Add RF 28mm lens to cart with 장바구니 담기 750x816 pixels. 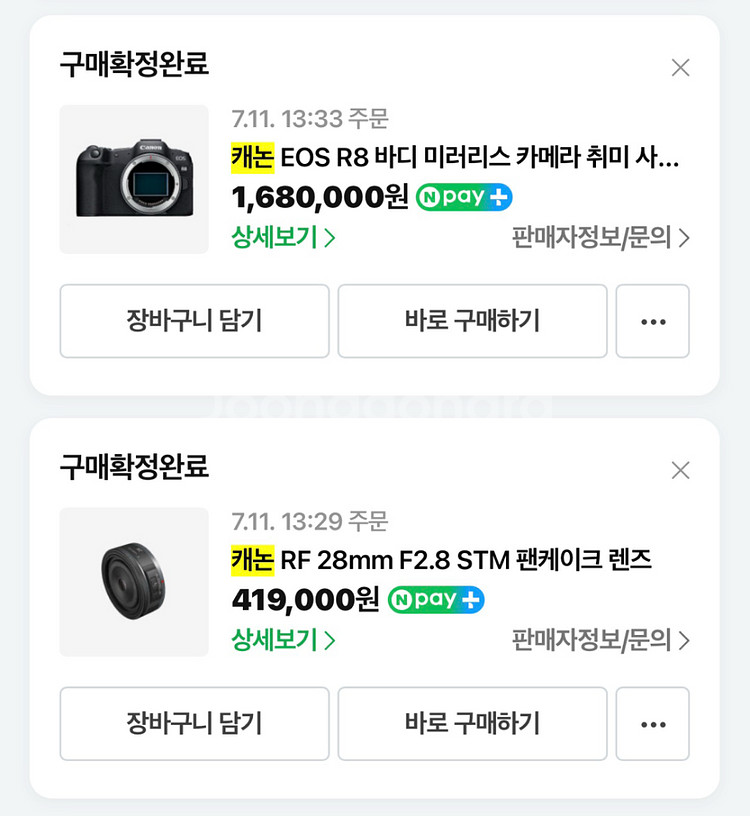coord(194,723)
